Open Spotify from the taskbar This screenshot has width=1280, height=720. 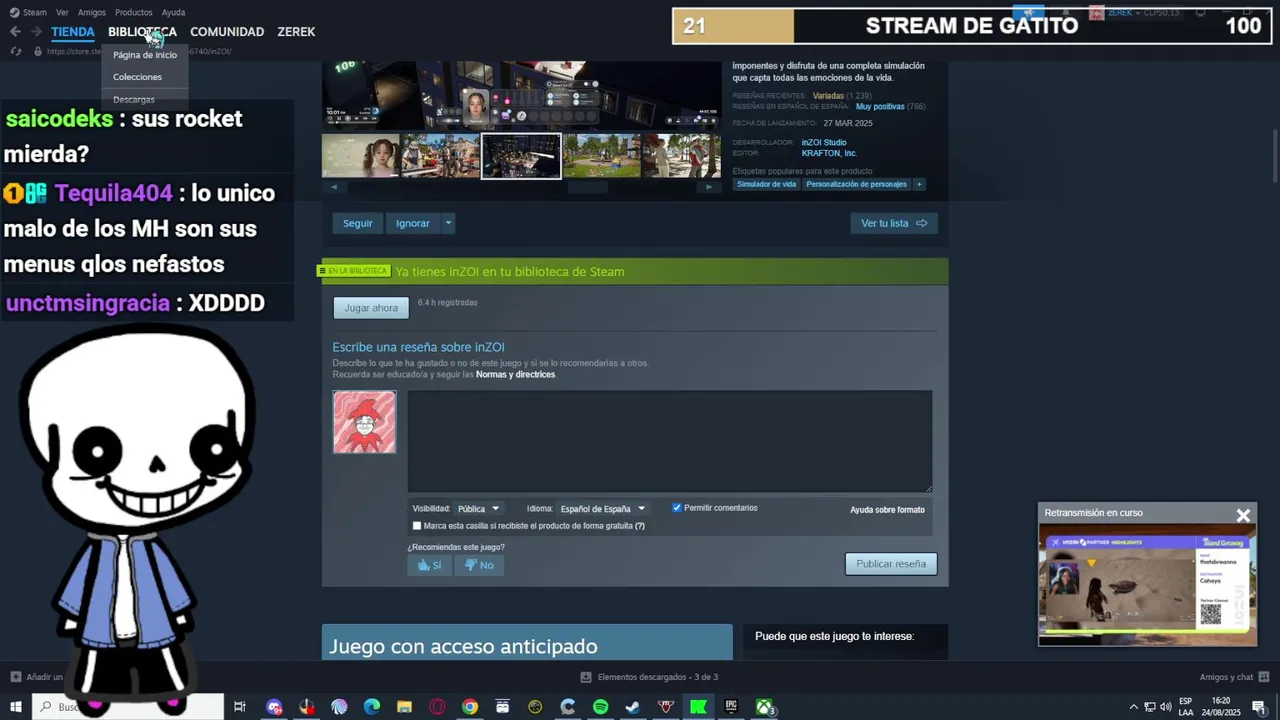point(600,707)
